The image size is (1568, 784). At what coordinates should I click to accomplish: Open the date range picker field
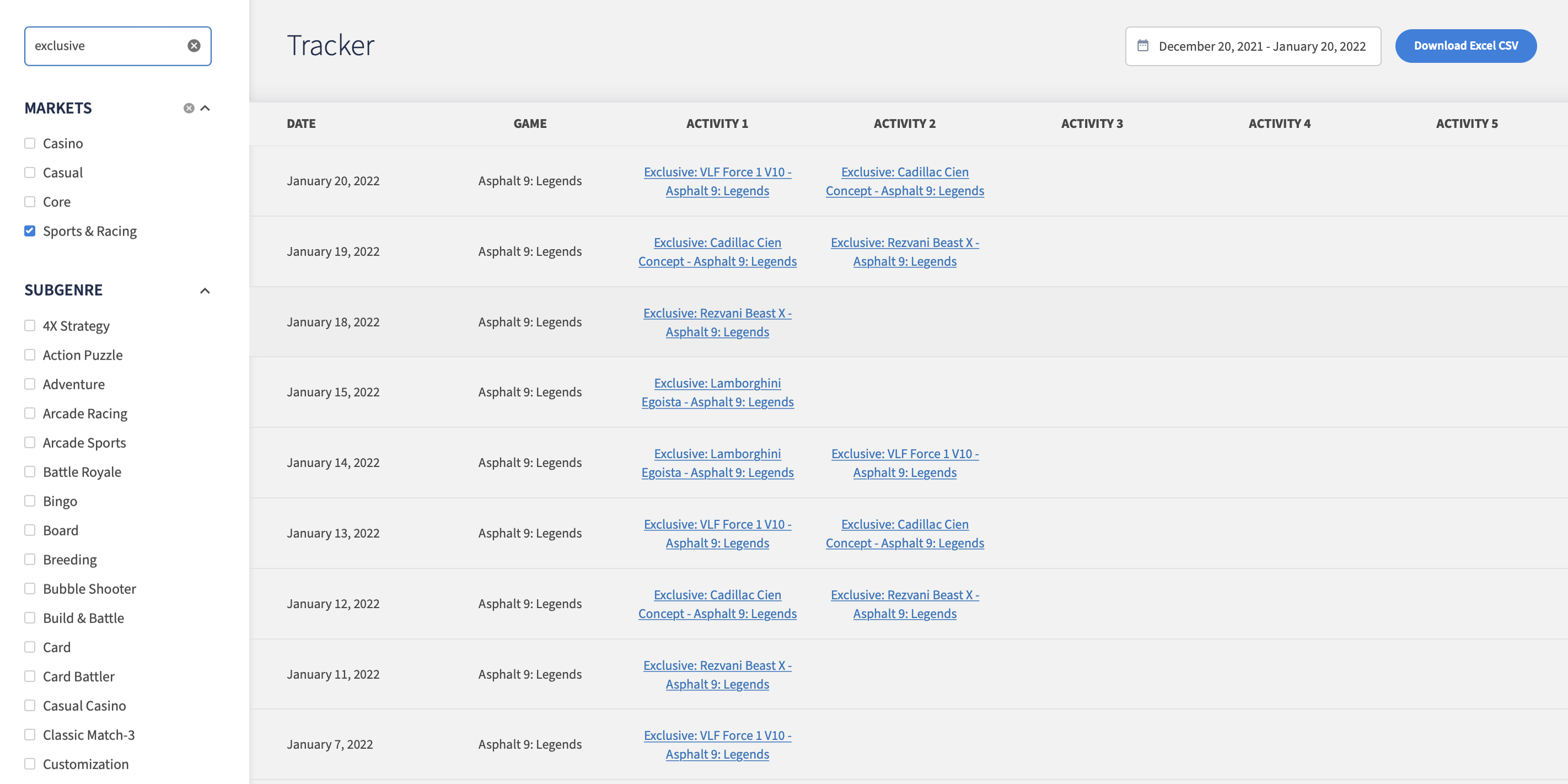(x=1253, y=46)
